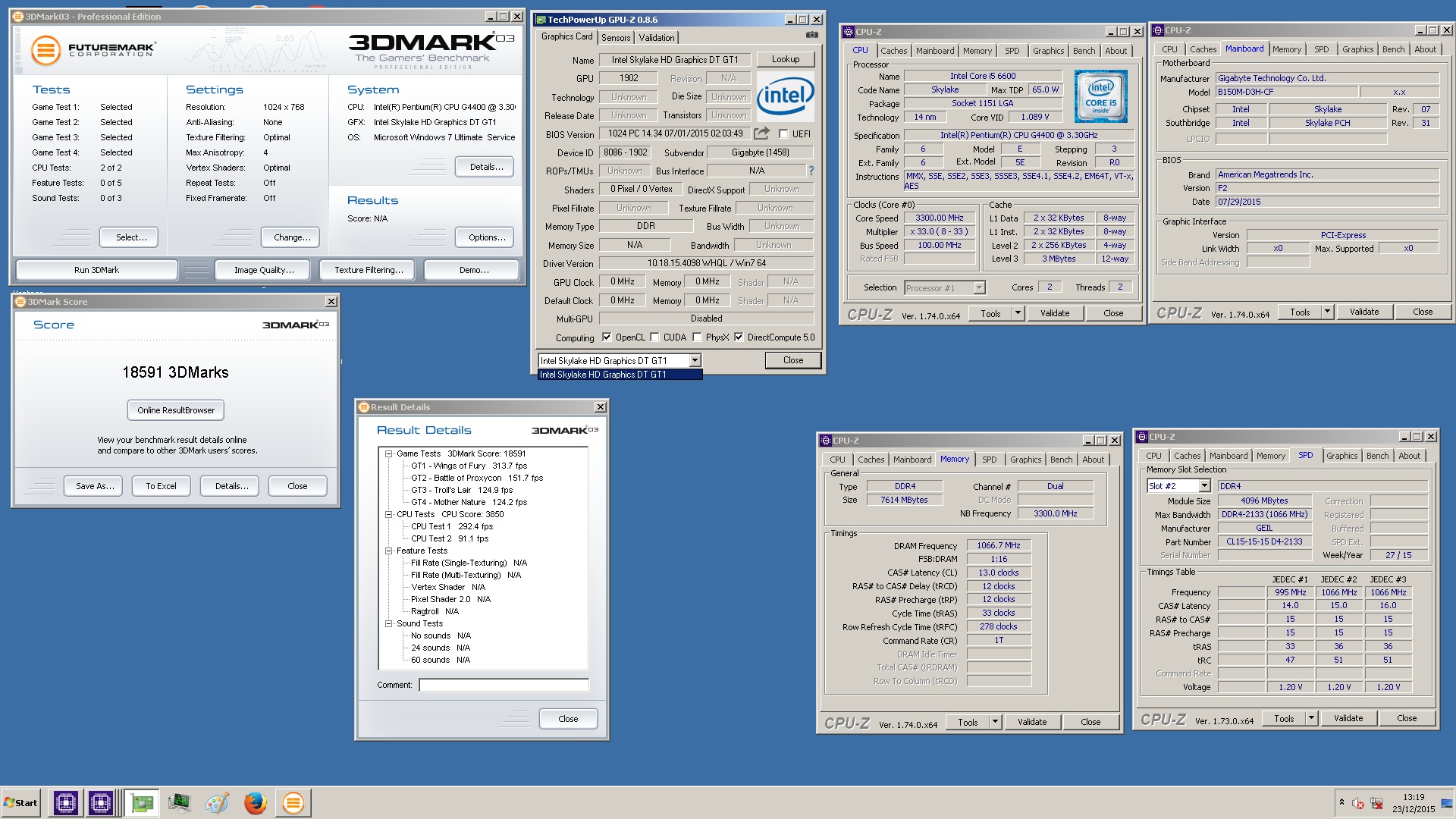The height and width of the screenshot is (819, 1456).
Task: Enable the PhysX checkbox
Action: click(x=697, y=337)
